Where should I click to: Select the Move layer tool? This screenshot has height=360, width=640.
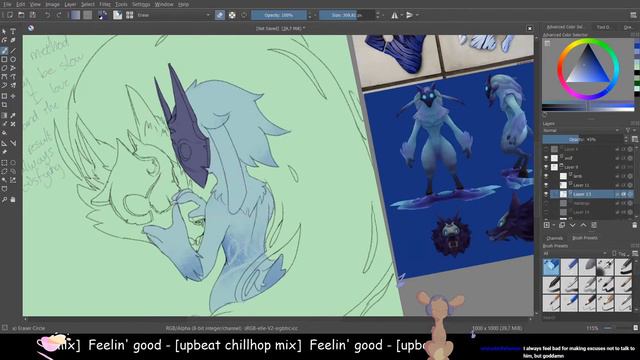[x=13, y=96]
